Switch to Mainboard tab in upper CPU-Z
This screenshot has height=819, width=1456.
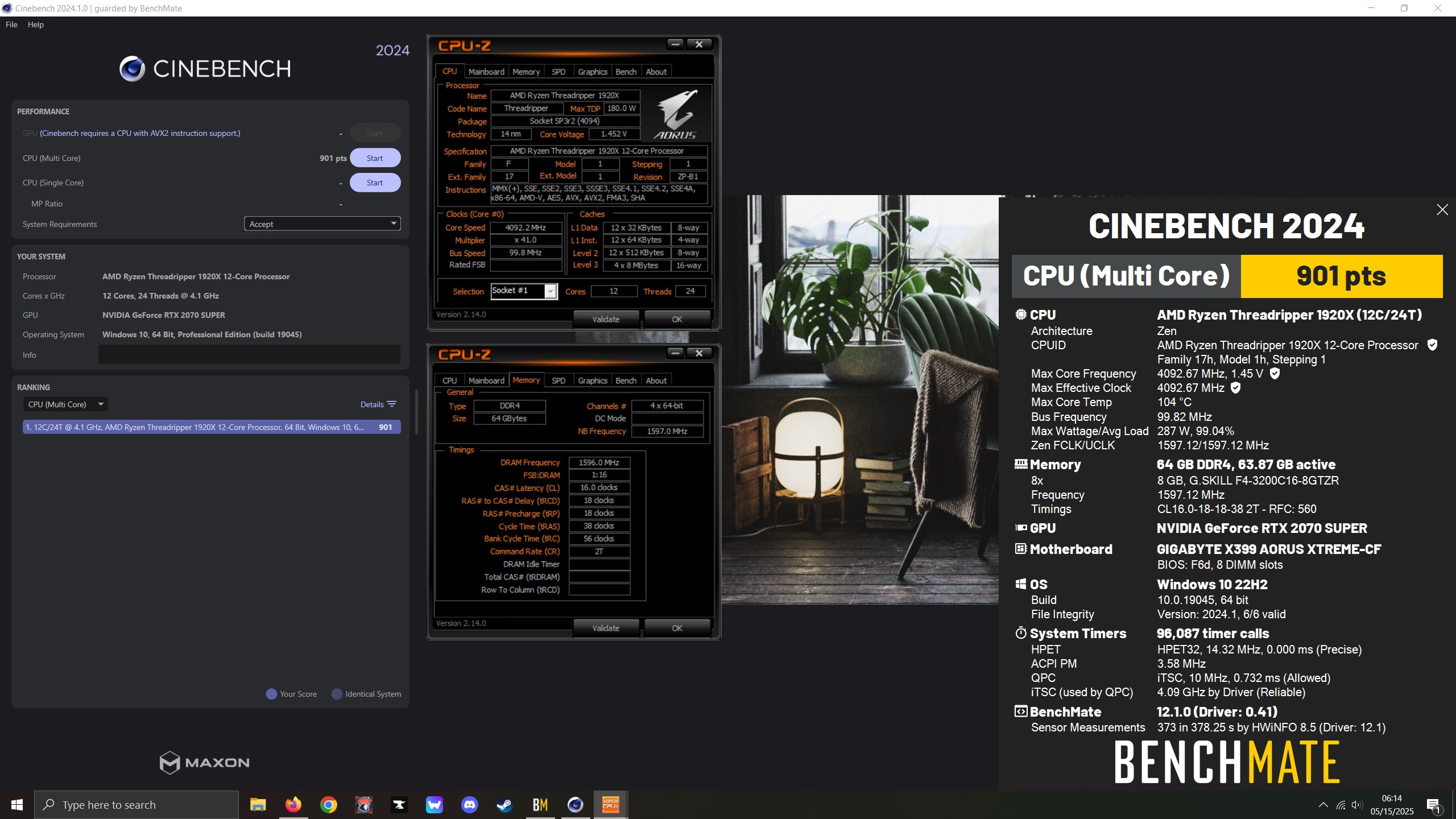point(486,72)
